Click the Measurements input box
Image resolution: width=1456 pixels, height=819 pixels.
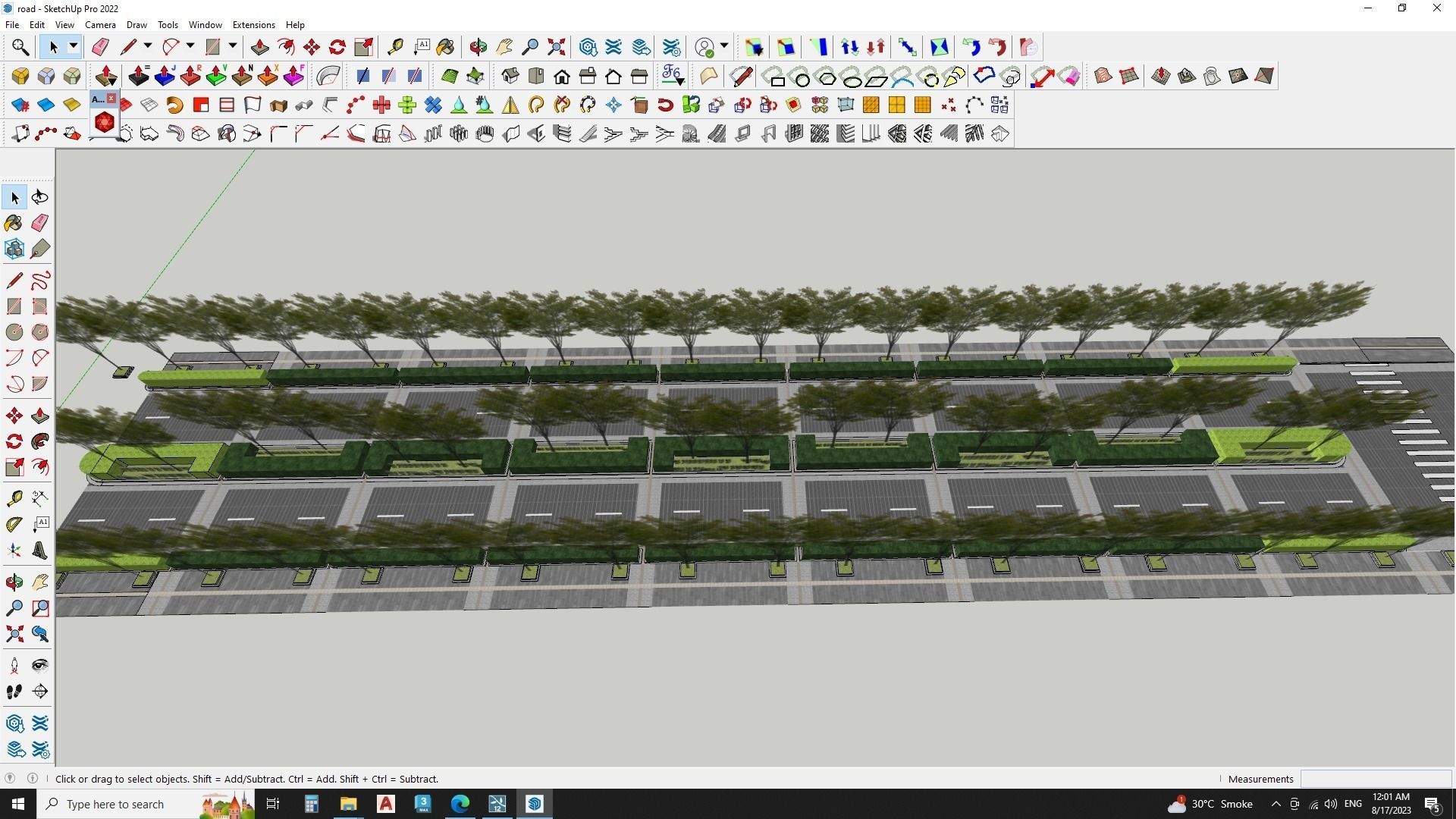[x=1375, y=779]
